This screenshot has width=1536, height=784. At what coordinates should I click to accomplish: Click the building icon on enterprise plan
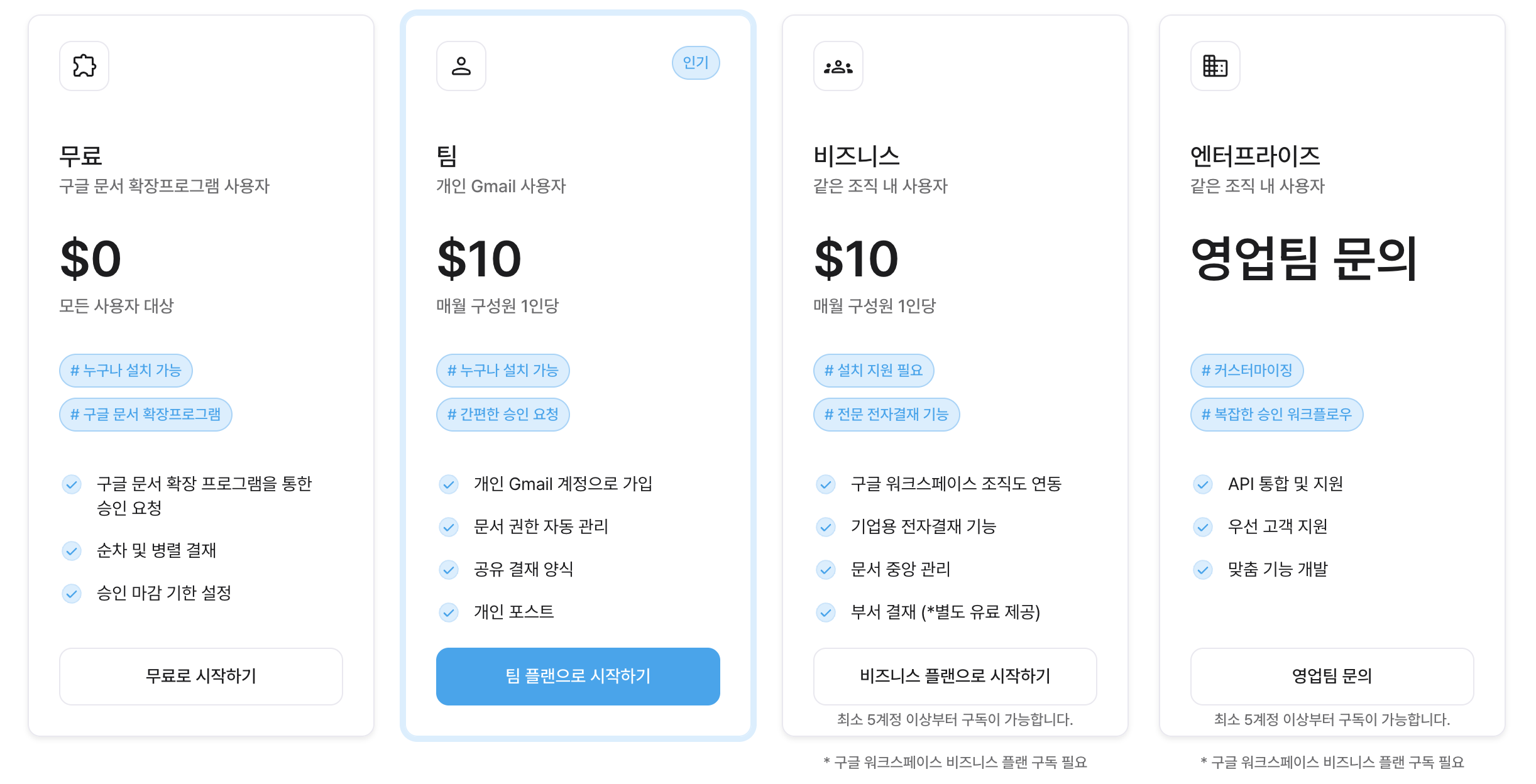click(x=1215, y=66)
